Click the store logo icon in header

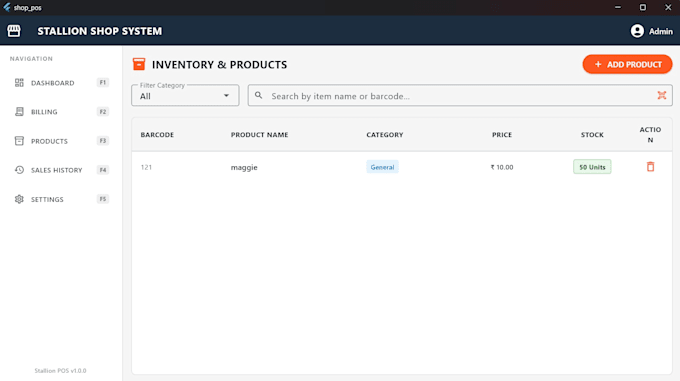(13, 31)
